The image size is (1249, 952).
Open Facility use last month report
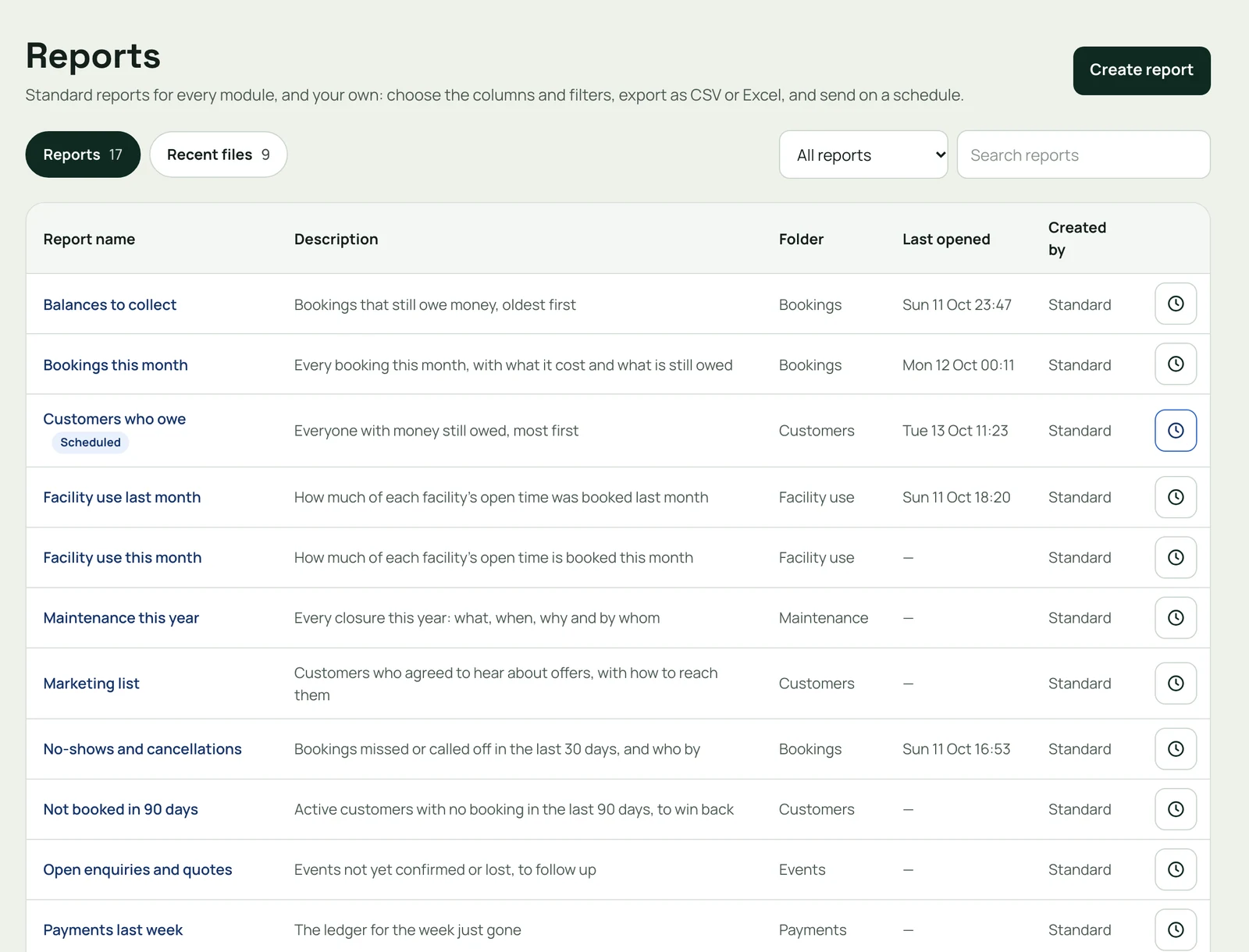(x=122, y=497)
